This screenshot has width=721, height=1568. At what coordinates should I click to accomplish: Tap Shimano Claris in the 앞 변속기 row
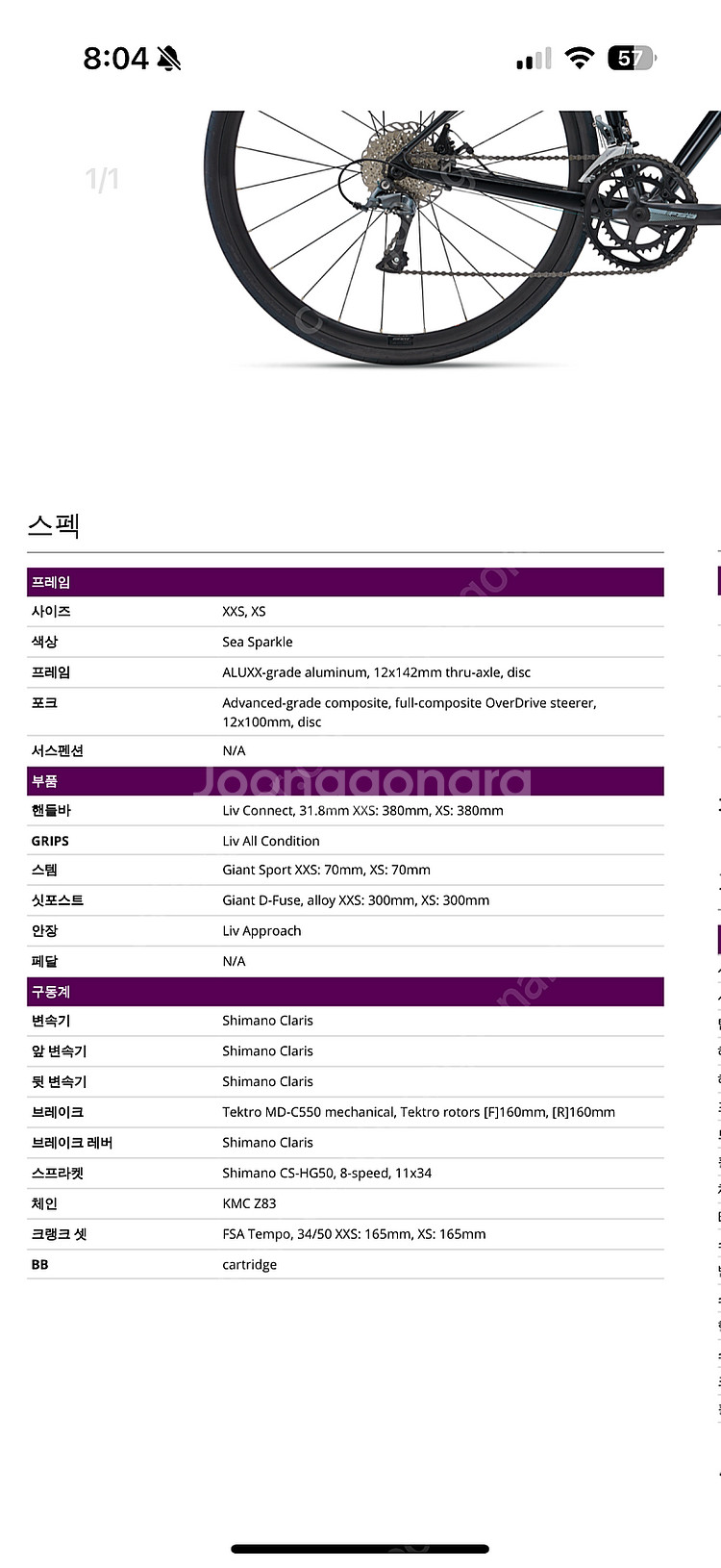[x=268, y=1051]
